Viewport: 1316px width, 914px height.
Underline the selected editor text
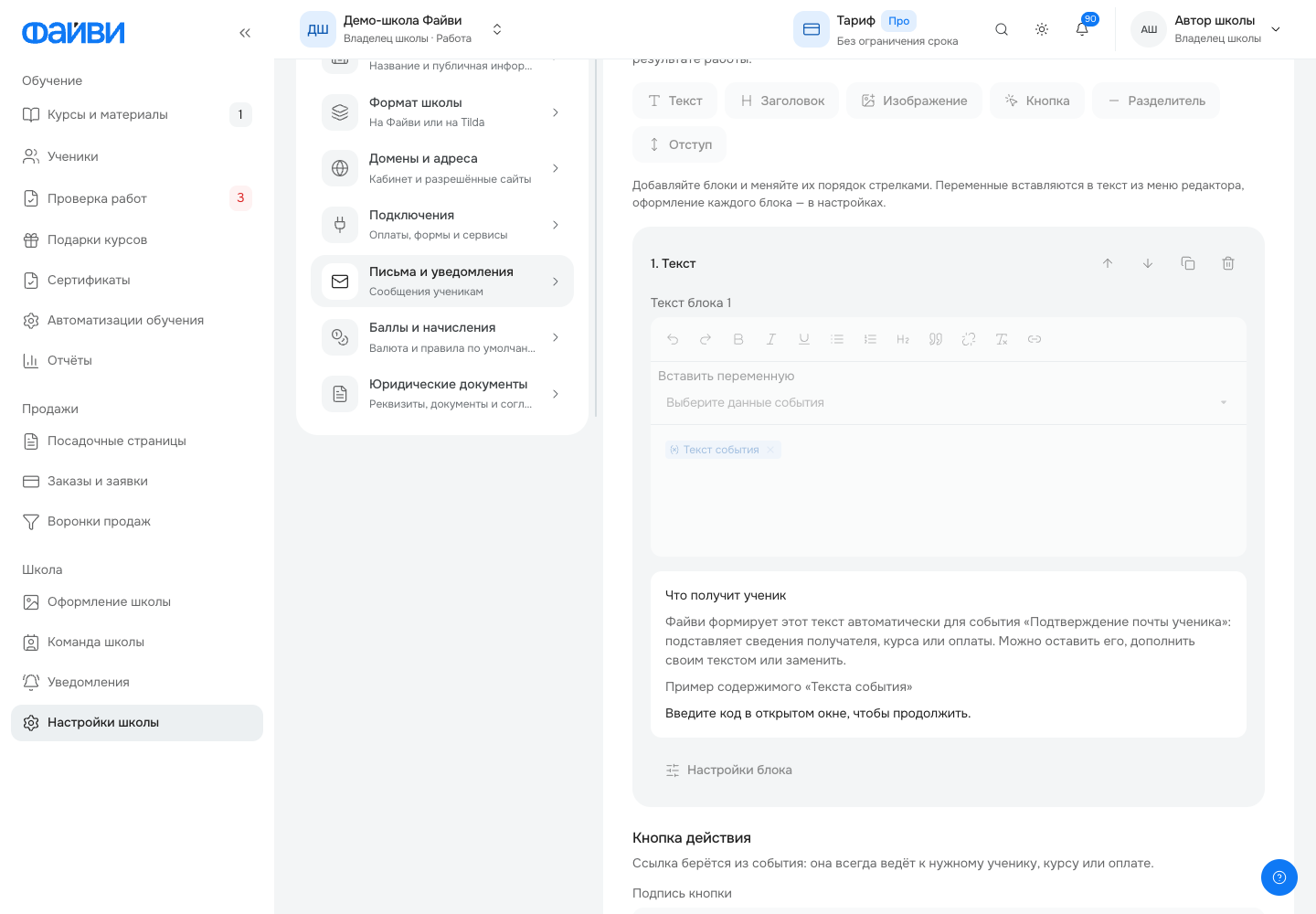point(804,339)
